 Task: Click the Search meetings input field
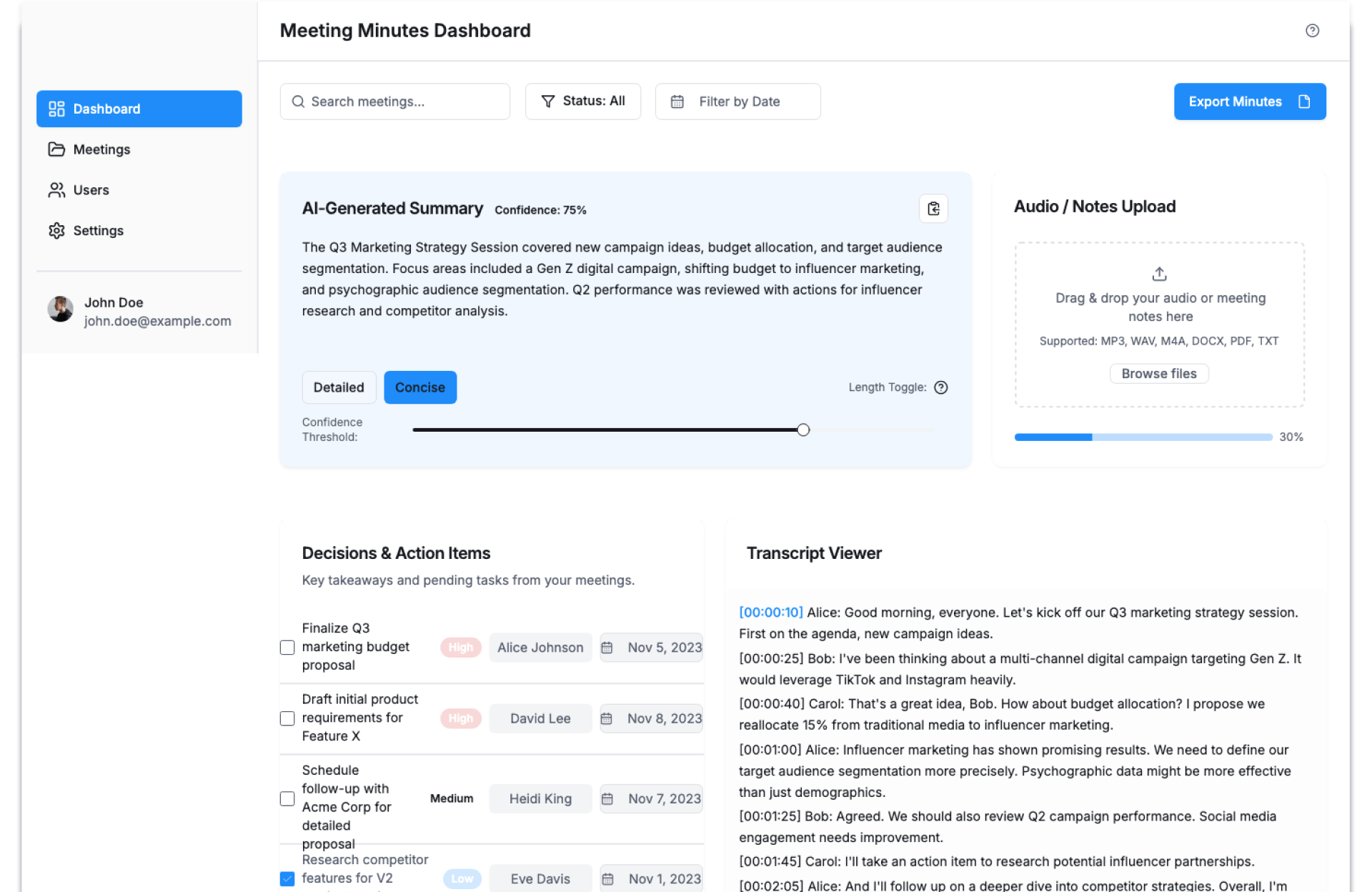395,101
